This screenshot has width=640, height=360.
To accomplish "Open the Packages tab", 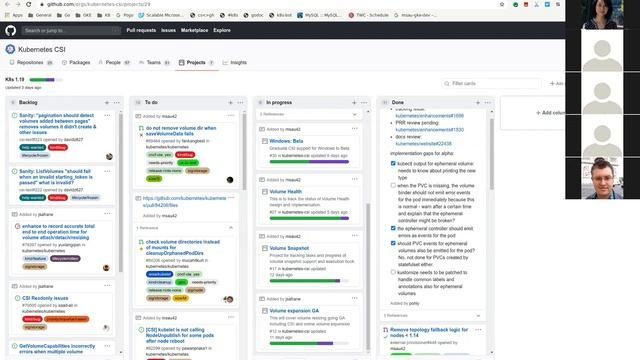I will click(x=76, y=62).
